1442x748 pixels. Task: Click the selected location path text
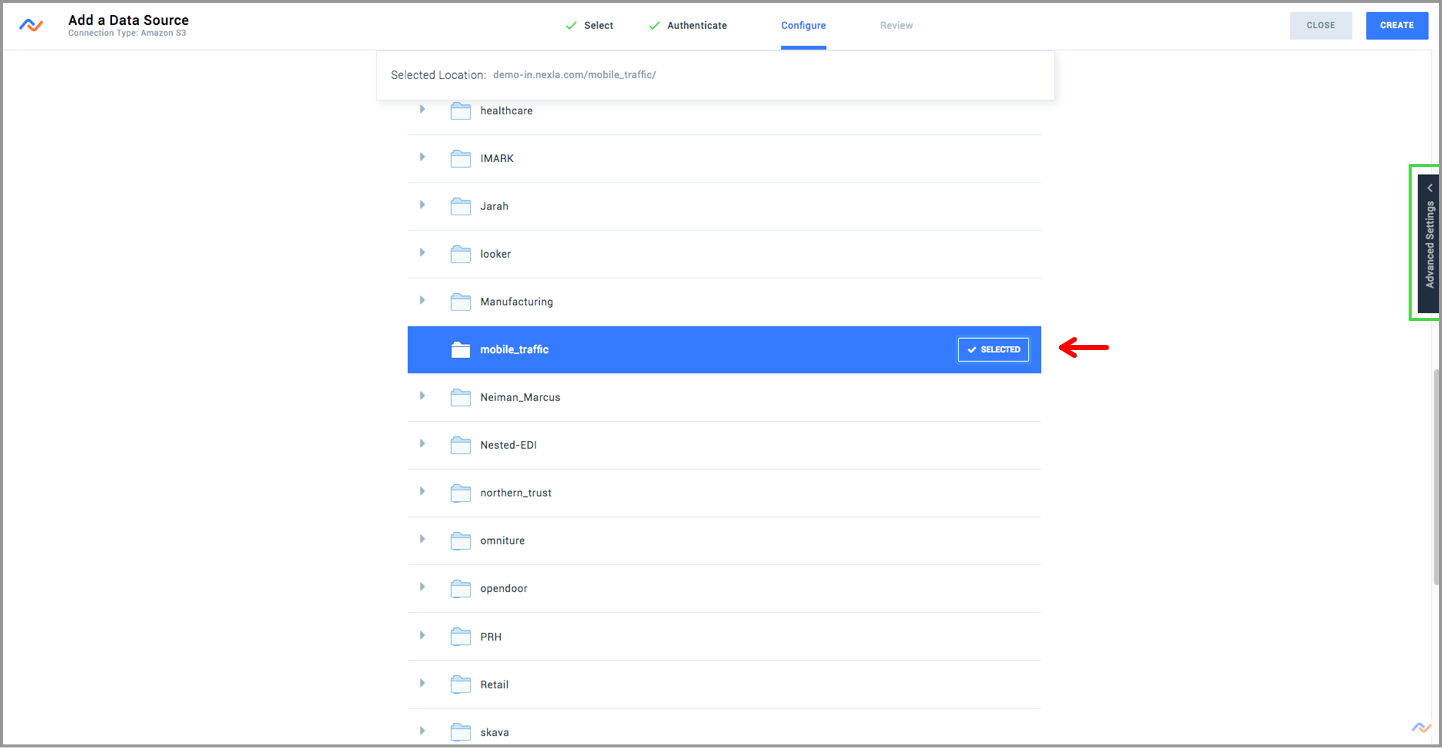pos(574,75)
